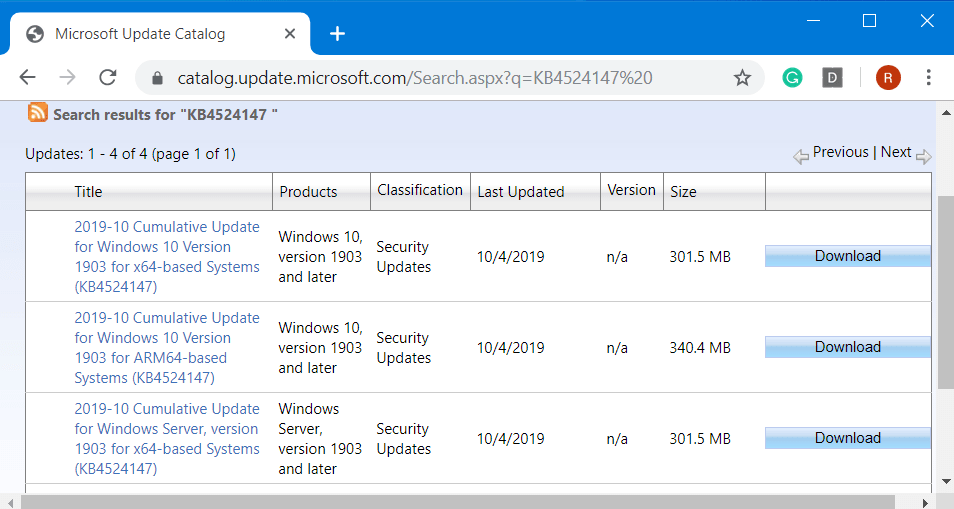Reload the page with the refresh icon
This screenshot has height=509, width=954.
tap(108, 77)
